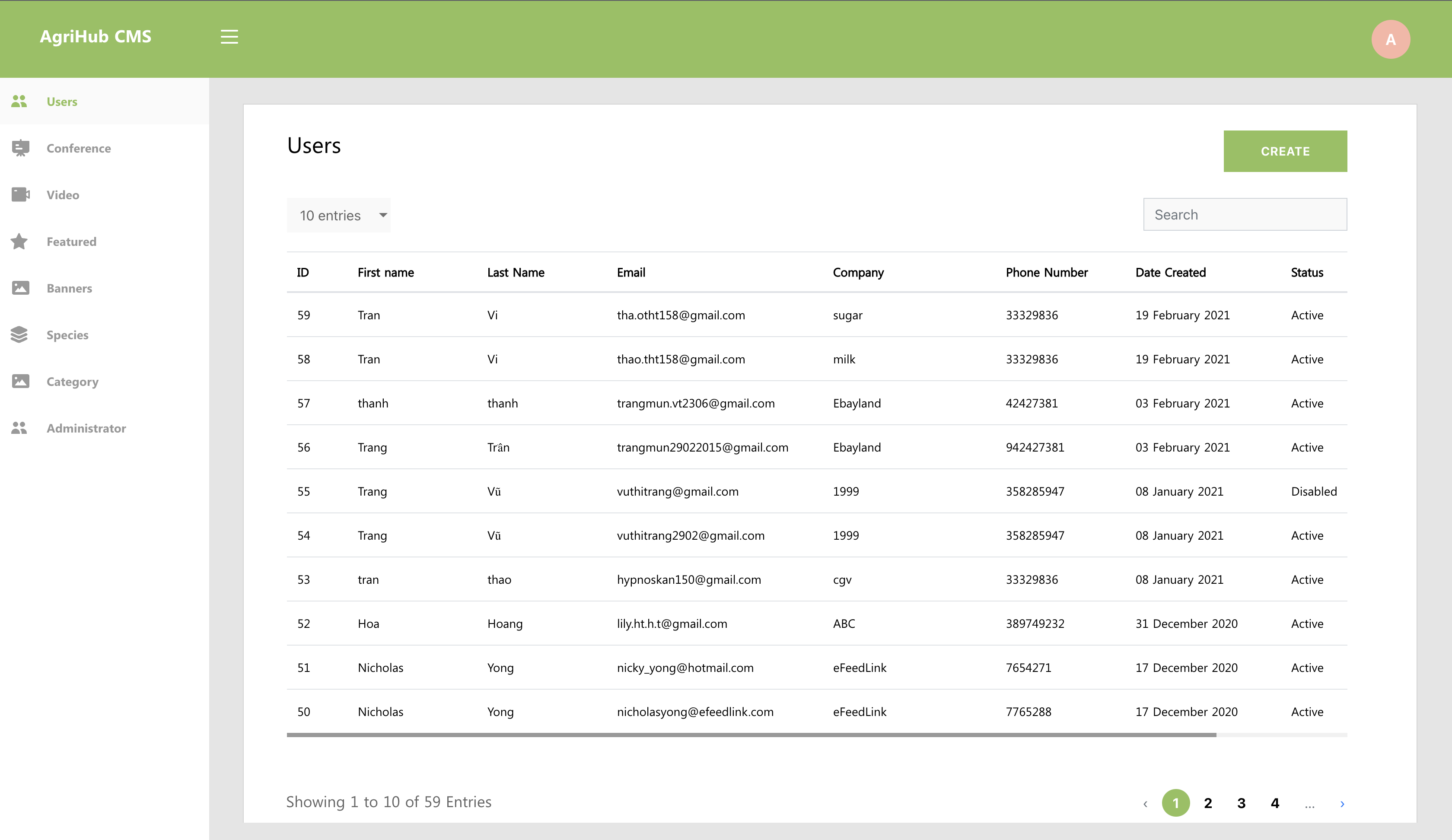Click the Featured star icon

point(19,242)
